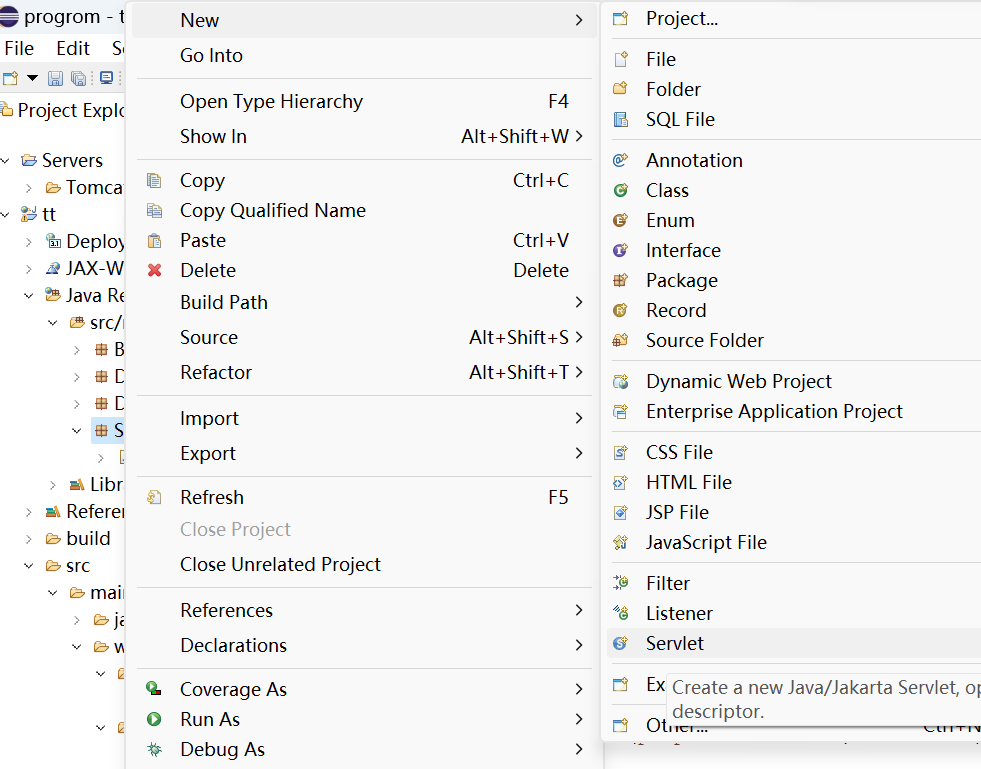981x769 pixels.
Task: Open the Build Path submenu
Action: 224,302
